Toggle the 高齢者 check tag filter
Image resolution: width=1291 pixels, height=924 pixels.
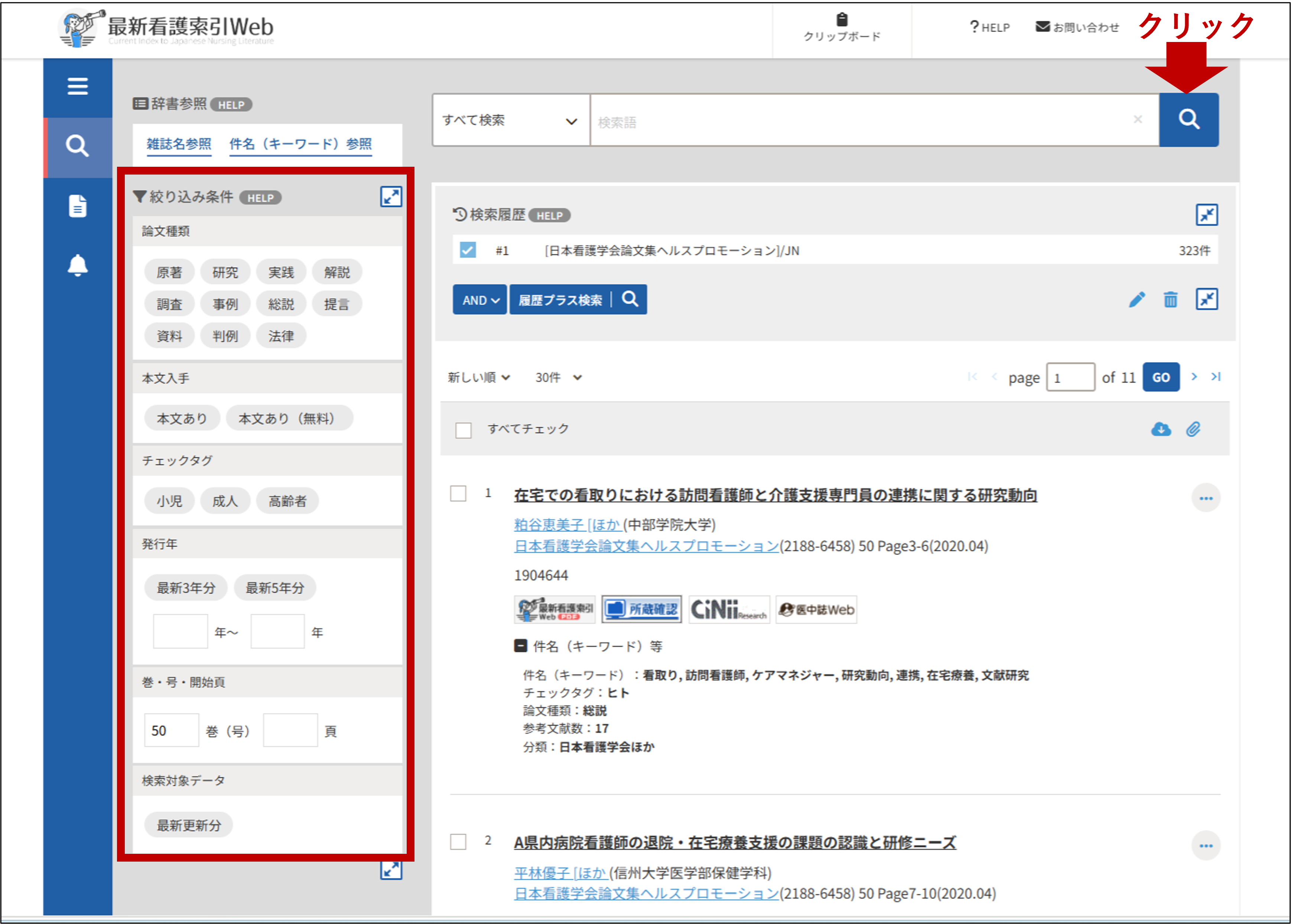[287, 501]
